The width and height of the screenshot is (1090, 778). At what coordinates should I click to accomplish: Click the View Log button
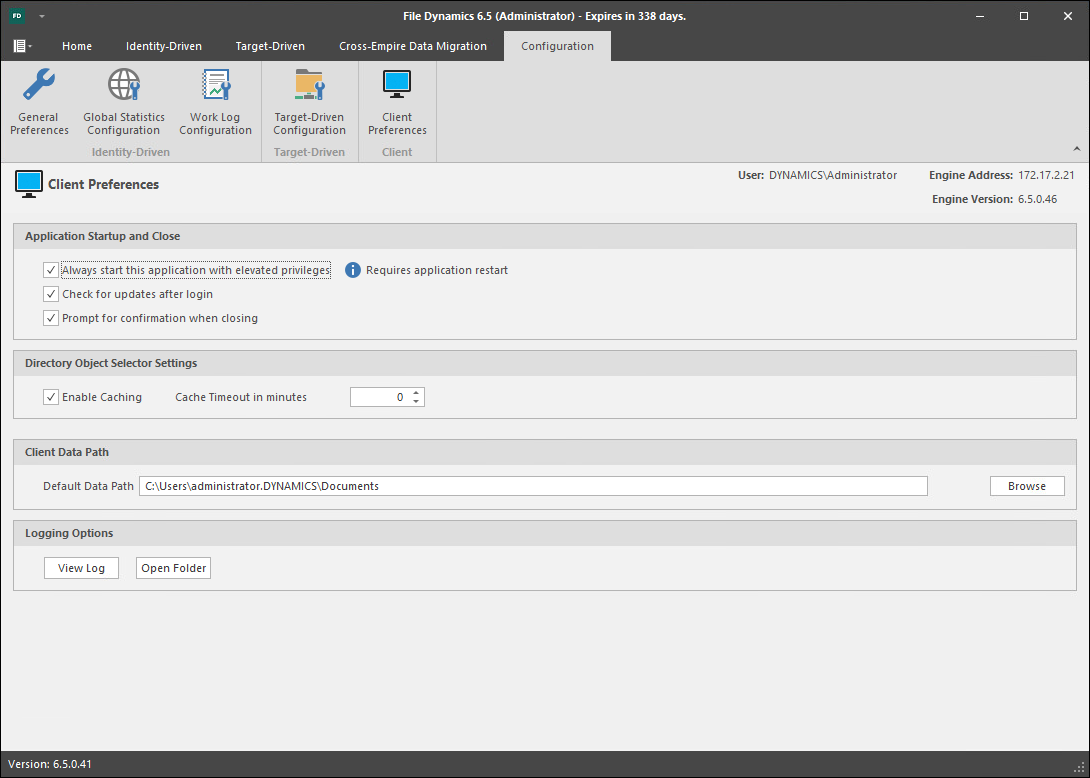click(81, 568)
